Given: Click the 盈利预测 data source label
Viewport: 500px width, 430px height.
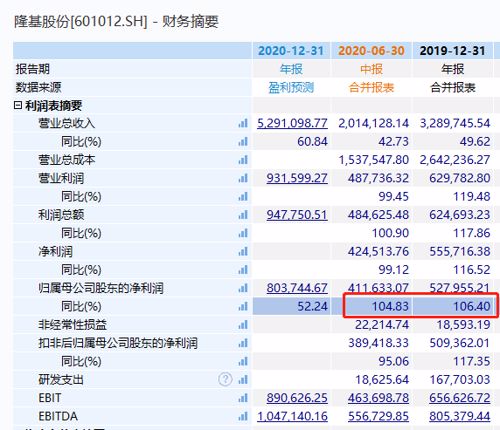Looking at the screenshot, I should pyautogui.click(x=291, y=88).
